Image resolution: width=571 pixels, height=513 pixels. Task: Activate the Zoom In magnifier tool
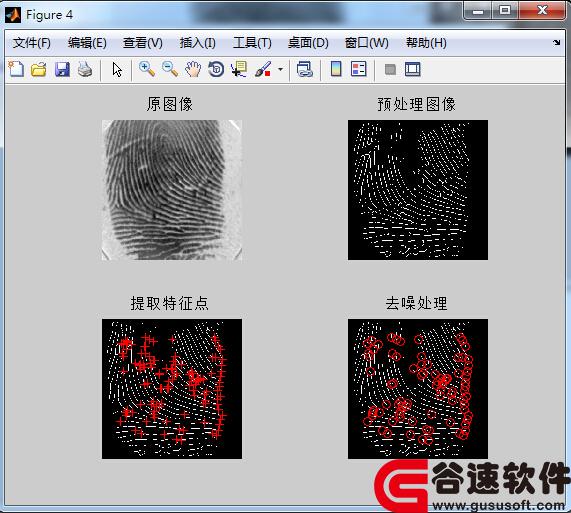click(147, 69)
